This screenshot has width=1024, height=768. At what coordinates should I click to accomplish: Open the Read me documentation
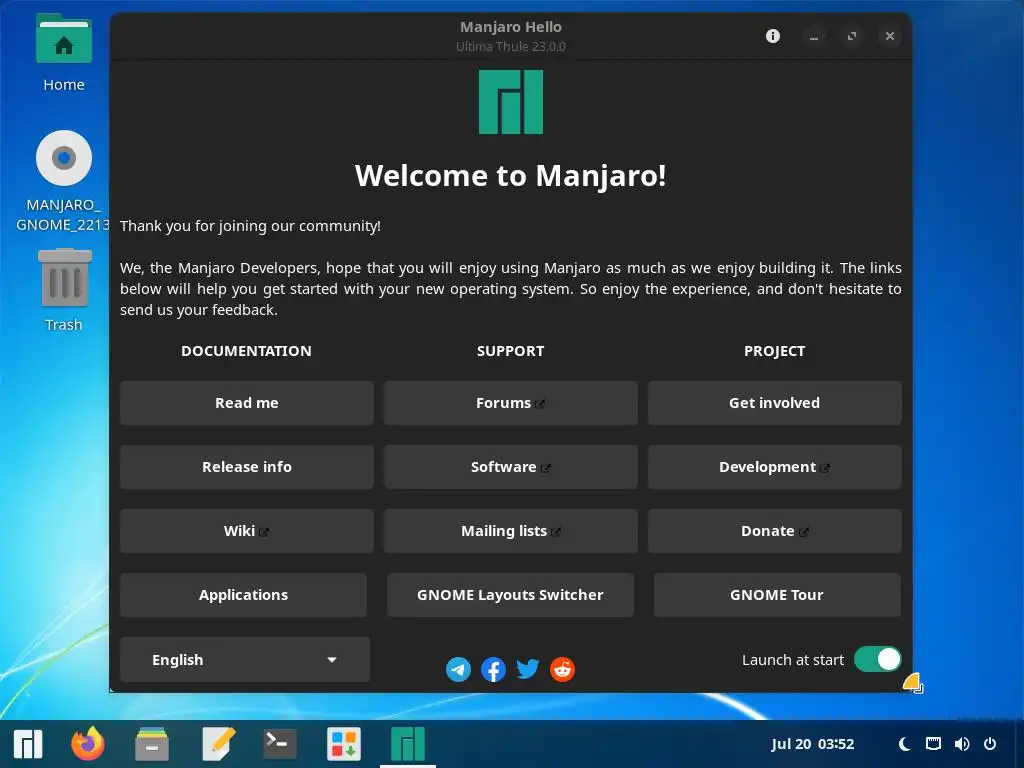pos(247,403)
